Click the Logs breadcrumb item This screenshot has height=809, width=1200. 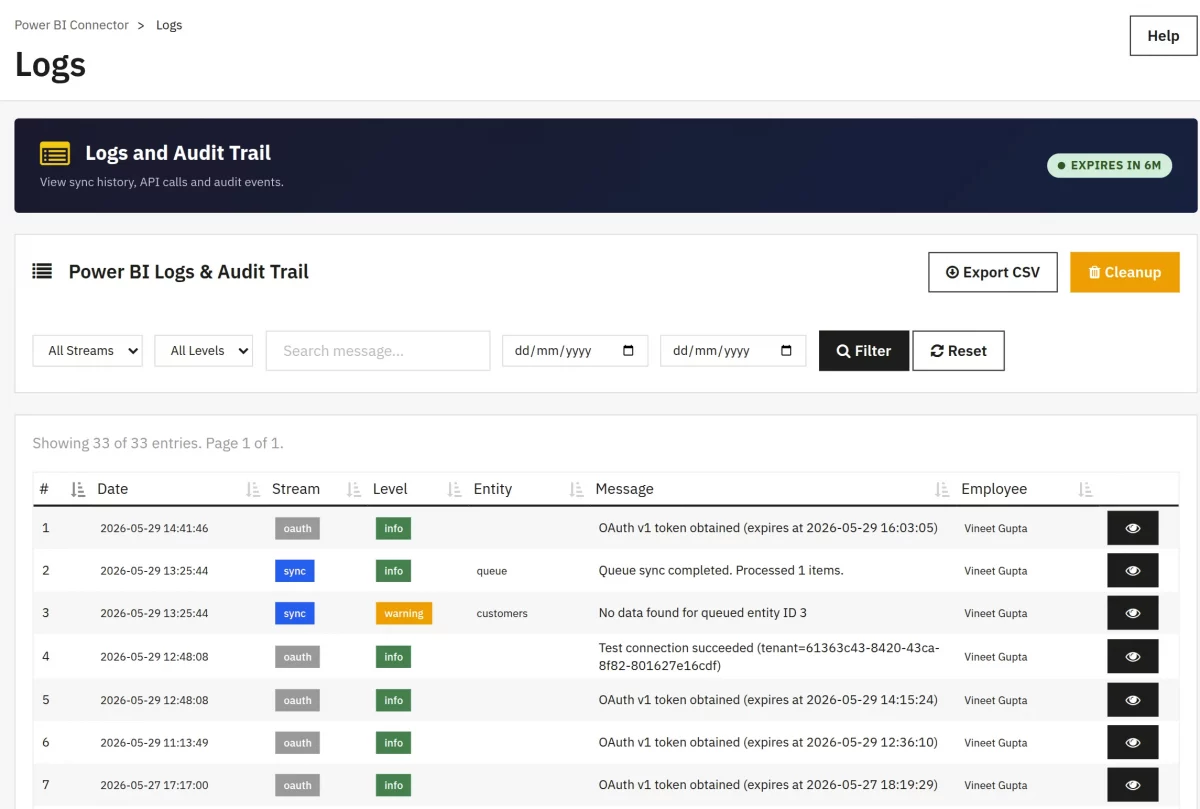169,25
